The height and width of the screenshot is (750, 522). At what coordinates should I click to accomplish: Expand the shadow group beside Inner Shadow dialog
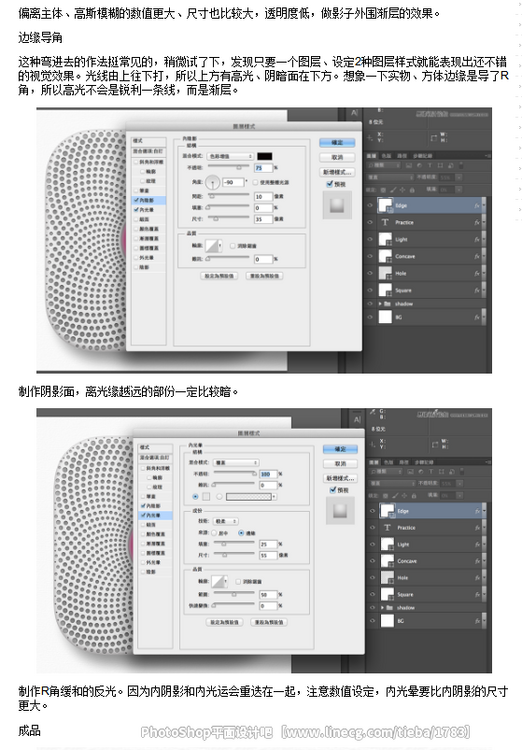tap(380, 304)
